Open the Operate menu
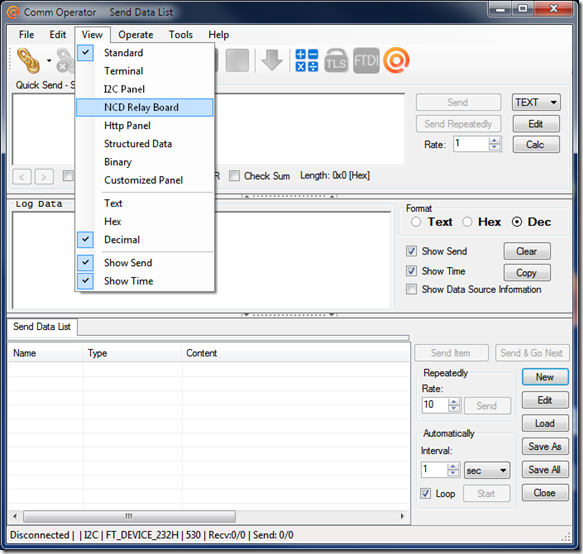 point(136,35)
